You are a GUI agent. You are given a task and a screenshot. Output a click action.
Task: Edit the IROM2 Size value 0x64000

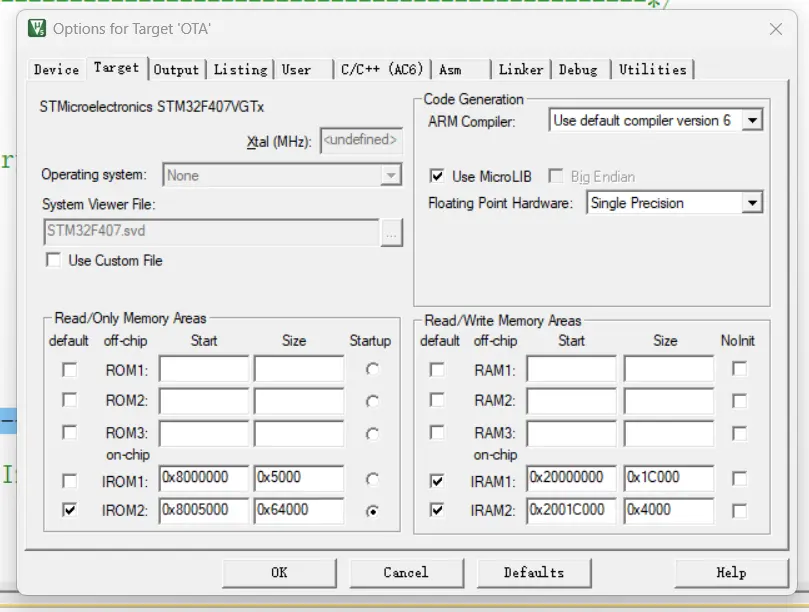pos(299,510)
